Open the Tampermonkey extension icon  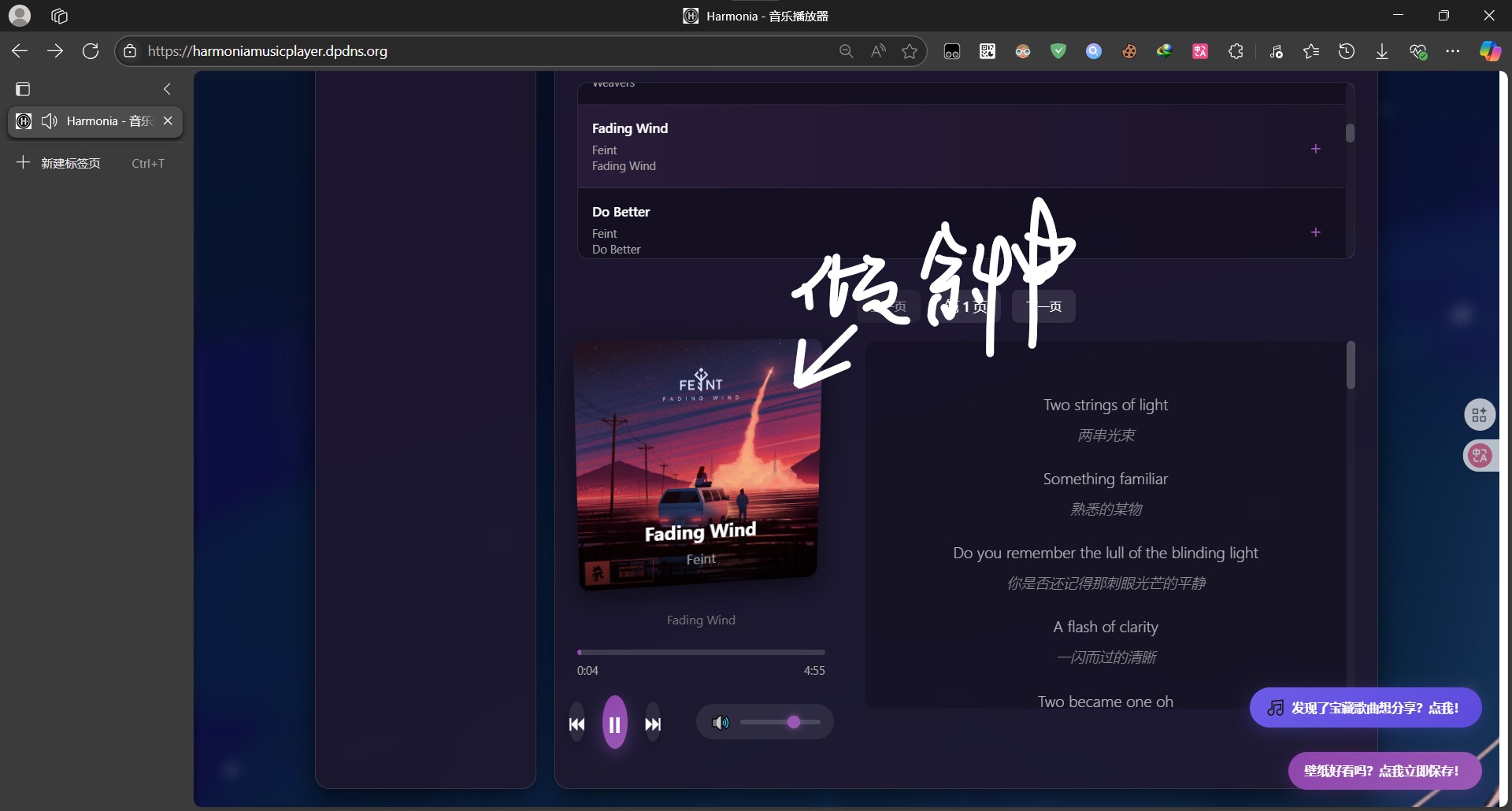[952, 51]
